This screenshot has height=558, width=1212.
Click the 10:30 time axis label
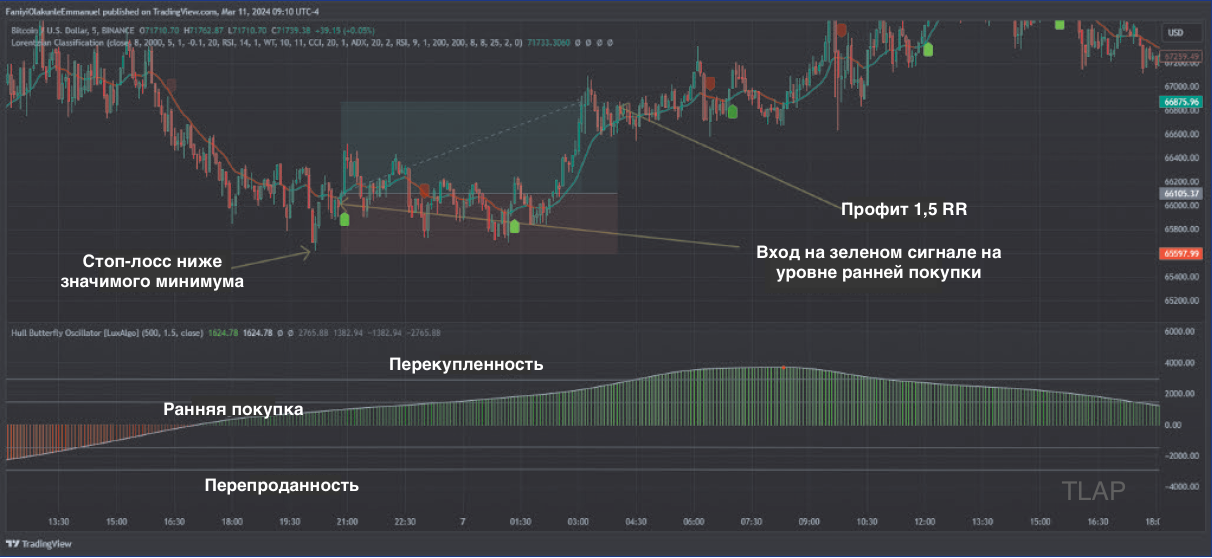pos(866,521)
